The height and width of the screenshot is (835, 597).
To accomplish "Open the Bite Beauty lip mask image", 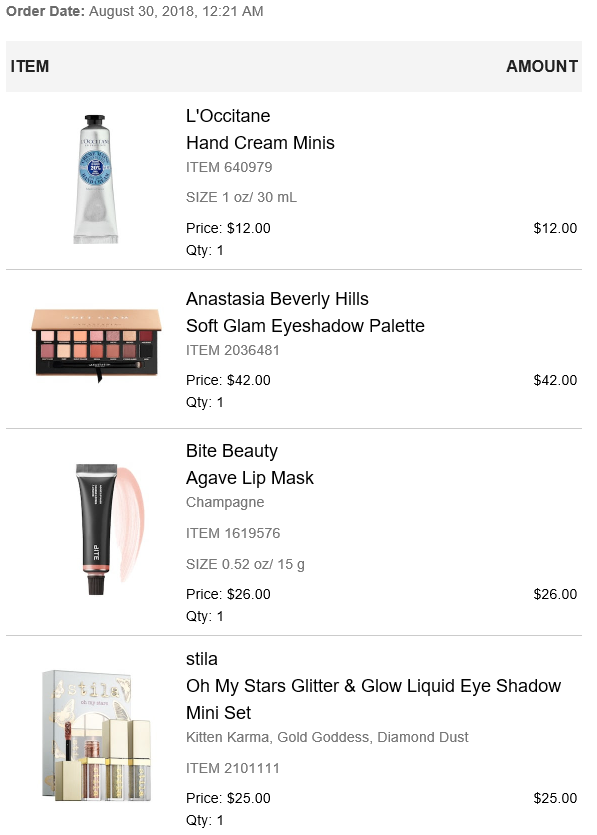I will click(109, 529).
